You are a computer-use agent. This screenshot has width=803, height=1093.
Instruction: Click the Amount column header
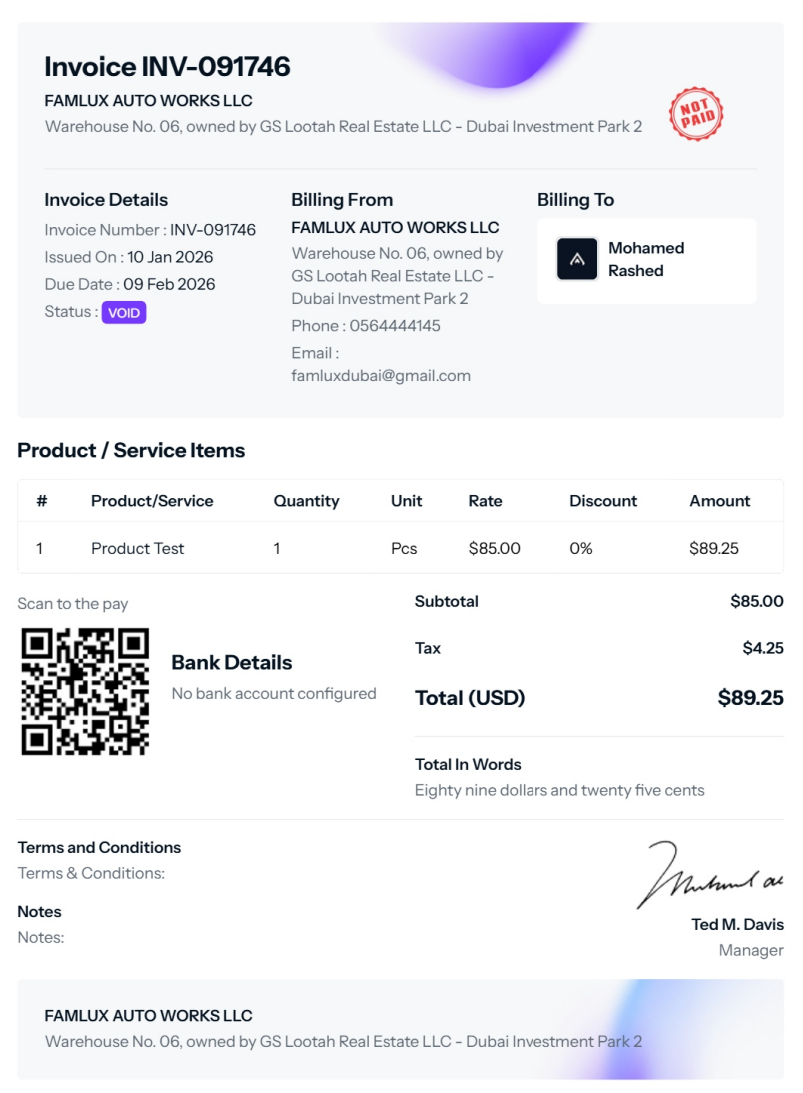[719, 501]
